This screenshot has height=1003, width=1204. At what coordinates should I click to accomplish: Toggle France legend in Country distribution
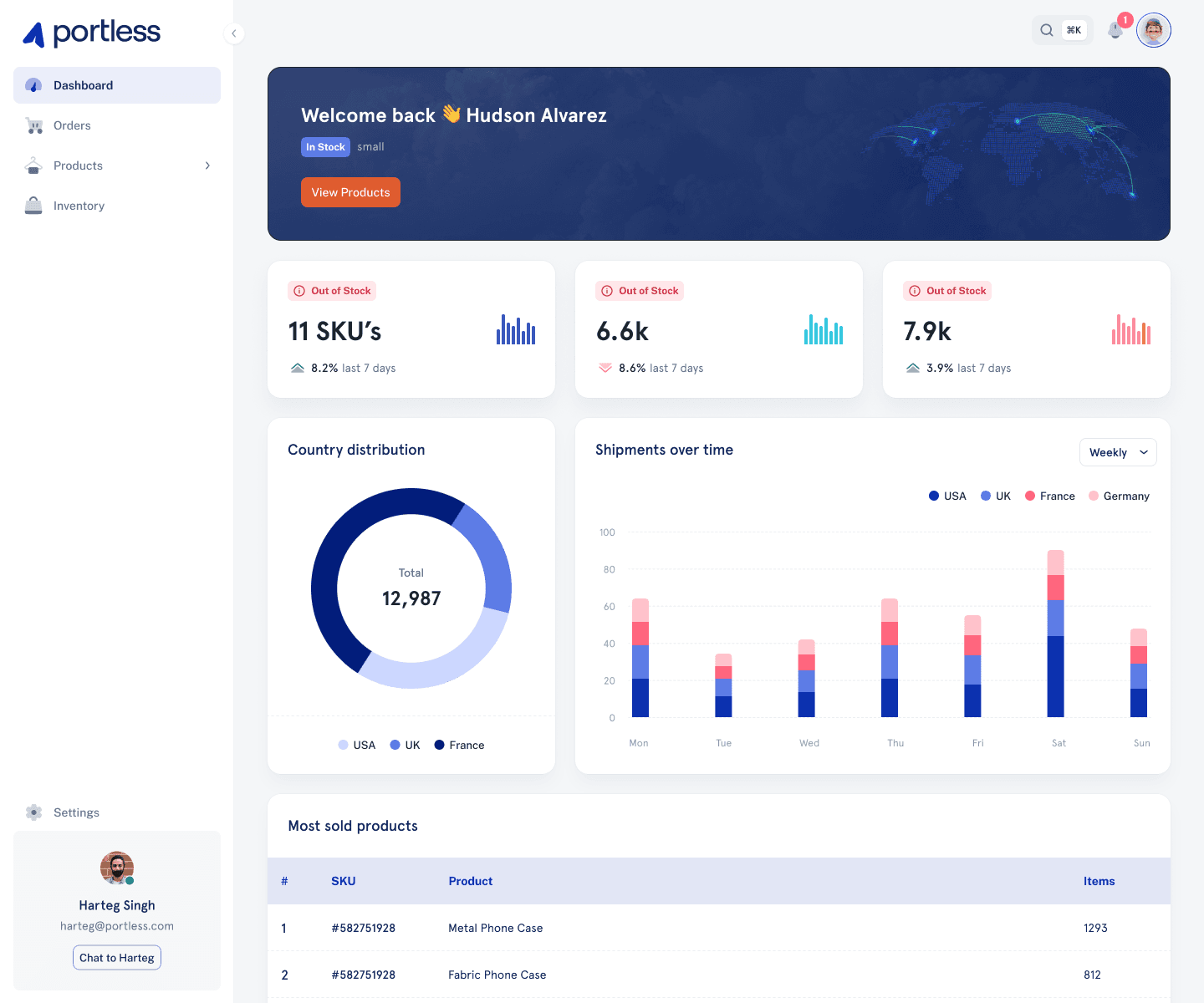[x=459, y=745]
